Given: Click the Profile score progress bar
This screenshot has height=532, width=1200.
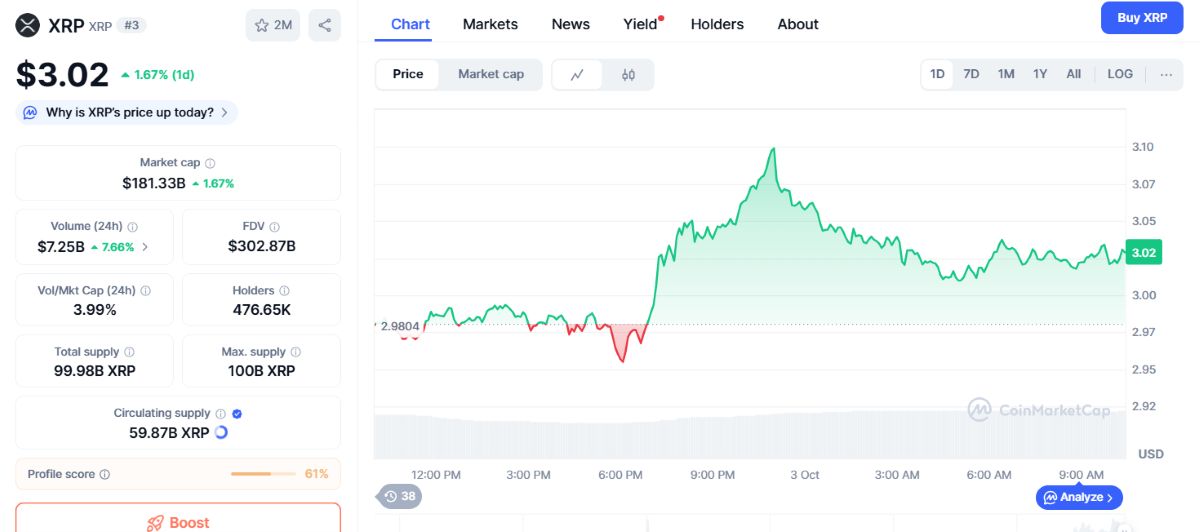Looking at the screenshot, I should (263, 474).
